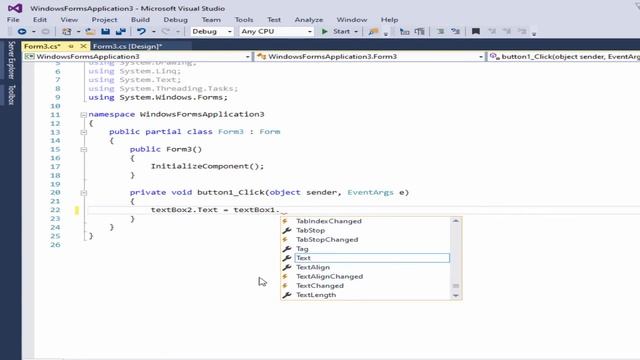This screenshot has width=640, height=360.
Task: Open the Window menu
Action: pyautogui.click(x=352, y=20)
